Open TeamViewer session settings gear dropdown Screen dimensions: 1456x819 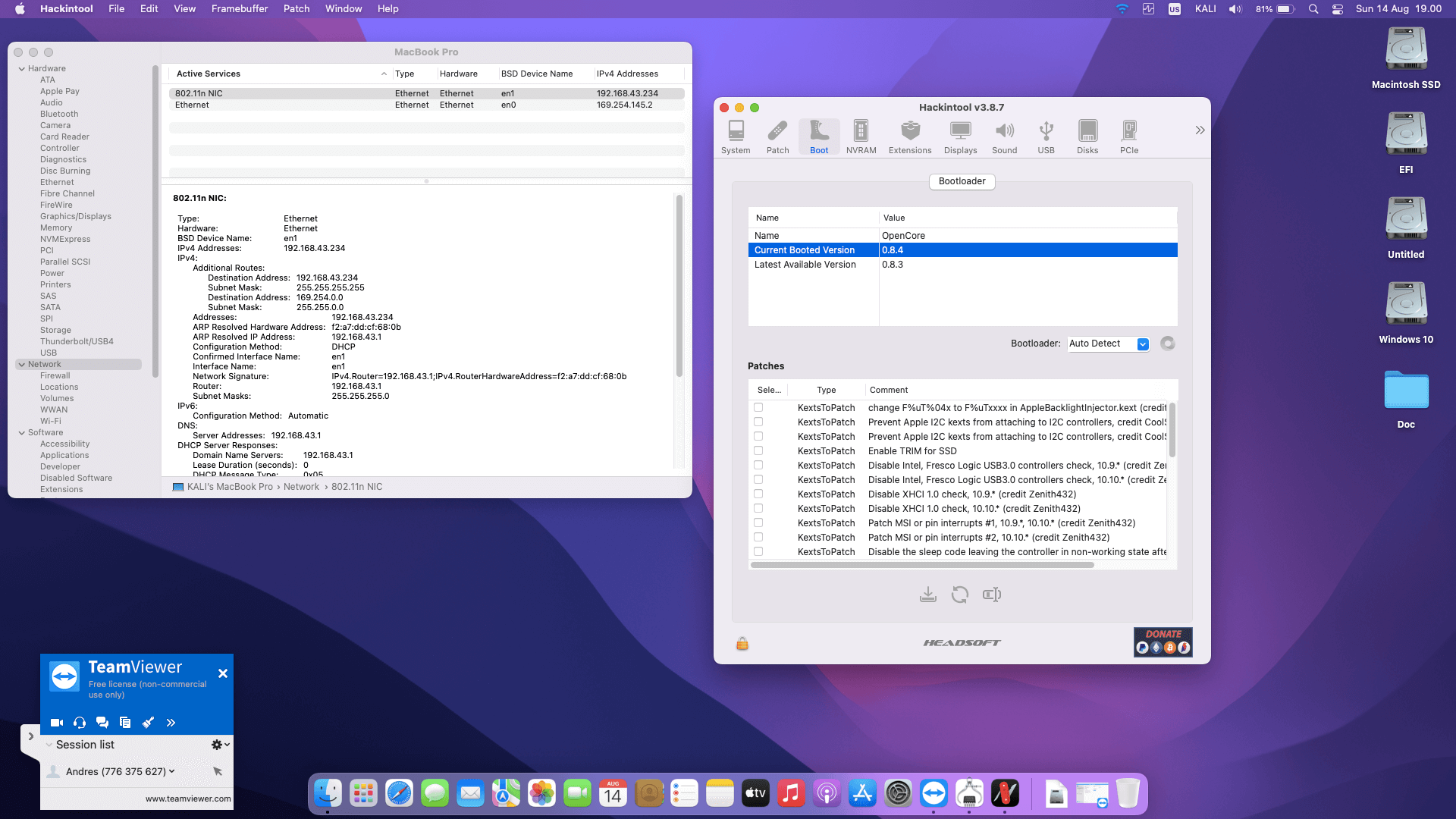click(220, 745)
